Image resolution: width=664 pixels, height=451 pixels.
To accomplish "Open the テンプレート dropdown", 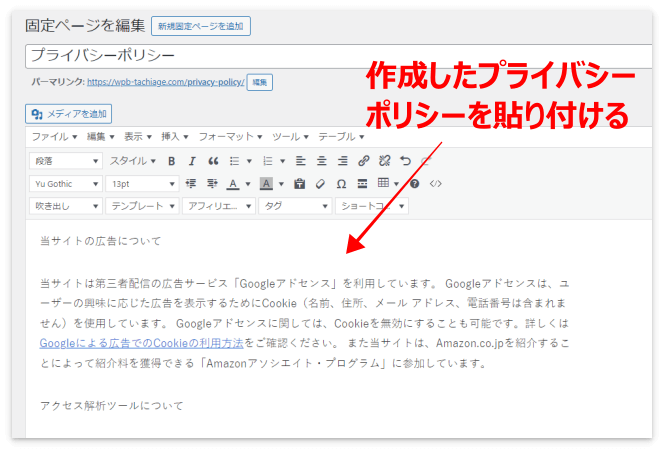I will tap(142, 206).
